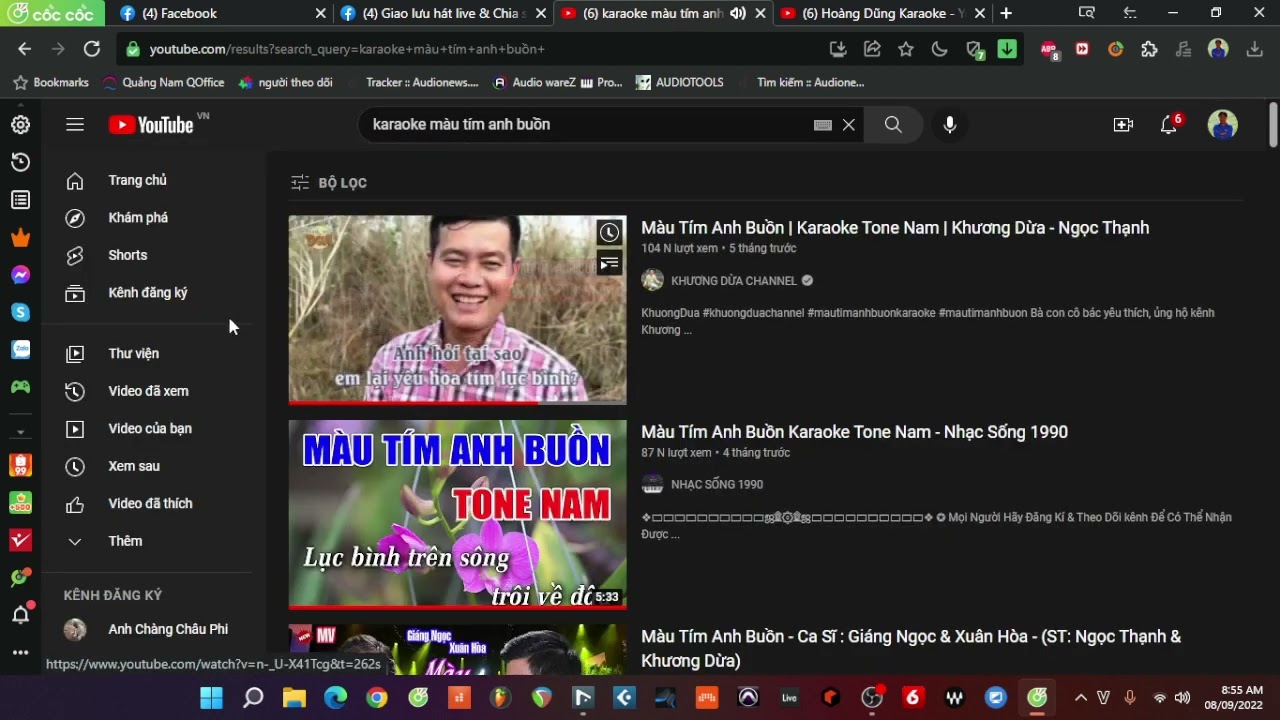
Task: Open the YouTube guide hamburger menu
Action: pyautogui.click(x=75, y=125)
